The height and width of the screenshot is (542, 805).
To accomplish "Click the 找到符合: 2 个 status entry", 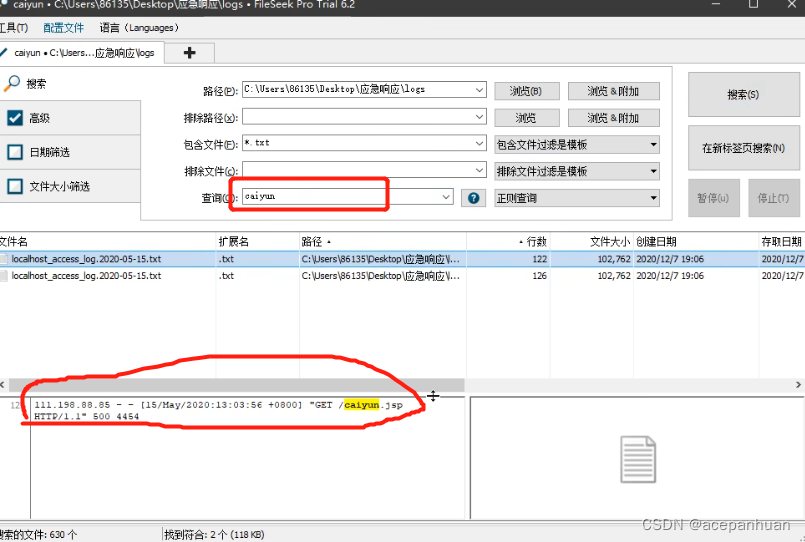I will pyautogui.click(x=214, y=535).
